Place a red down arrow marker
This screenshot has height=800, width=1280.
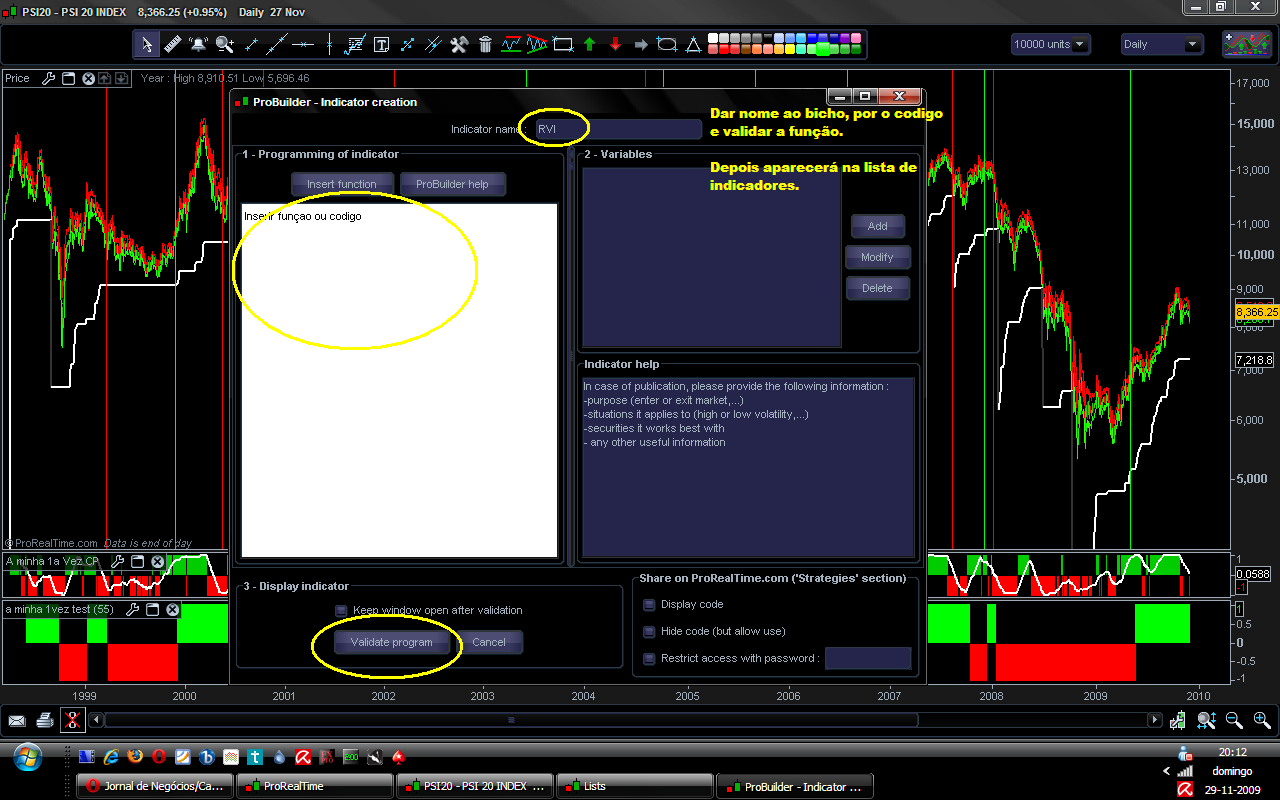pyautogui.click(x=615, y=44)
